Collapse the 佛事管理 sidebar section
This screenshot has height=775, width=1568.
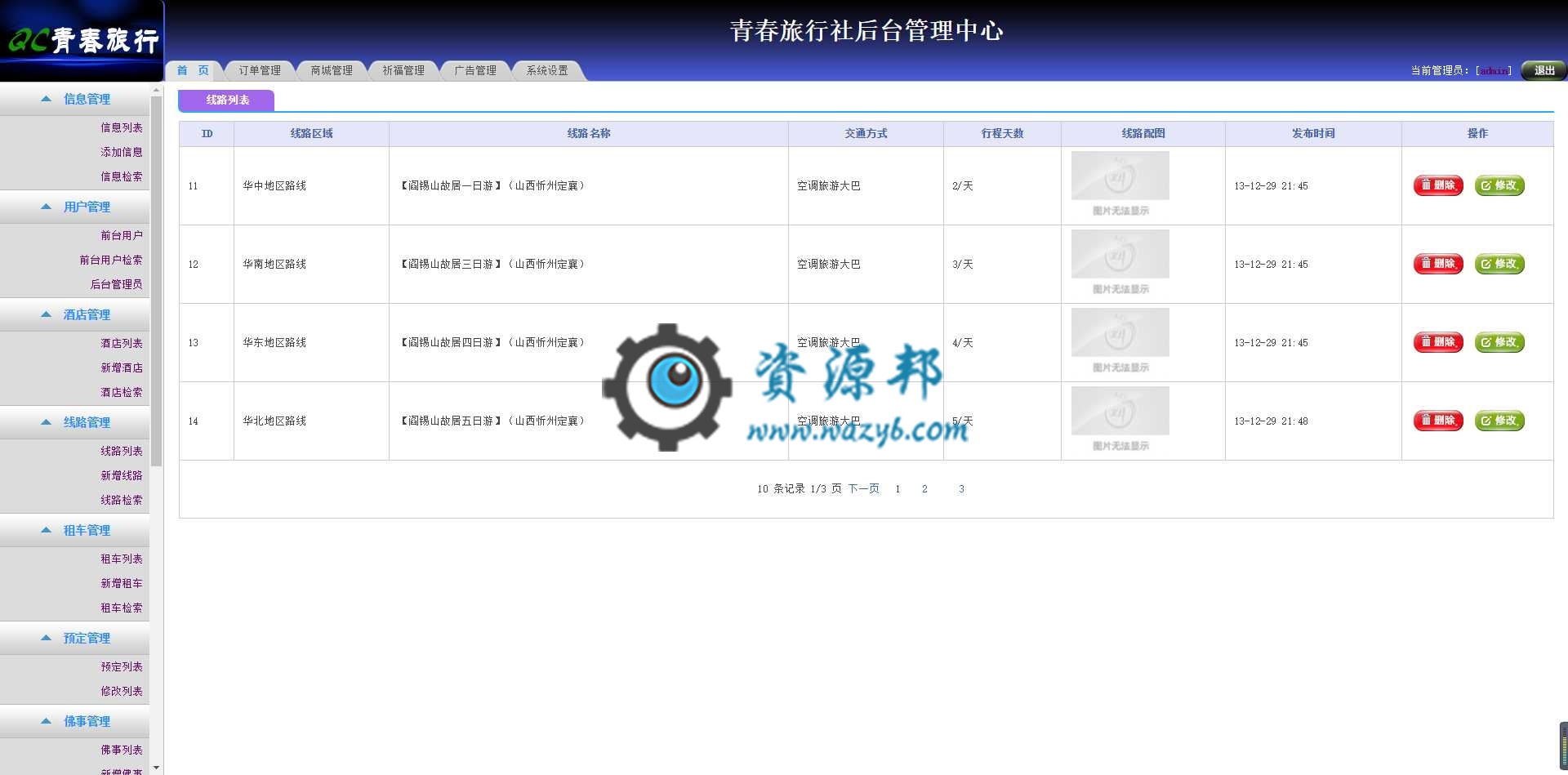pos(75,721)
